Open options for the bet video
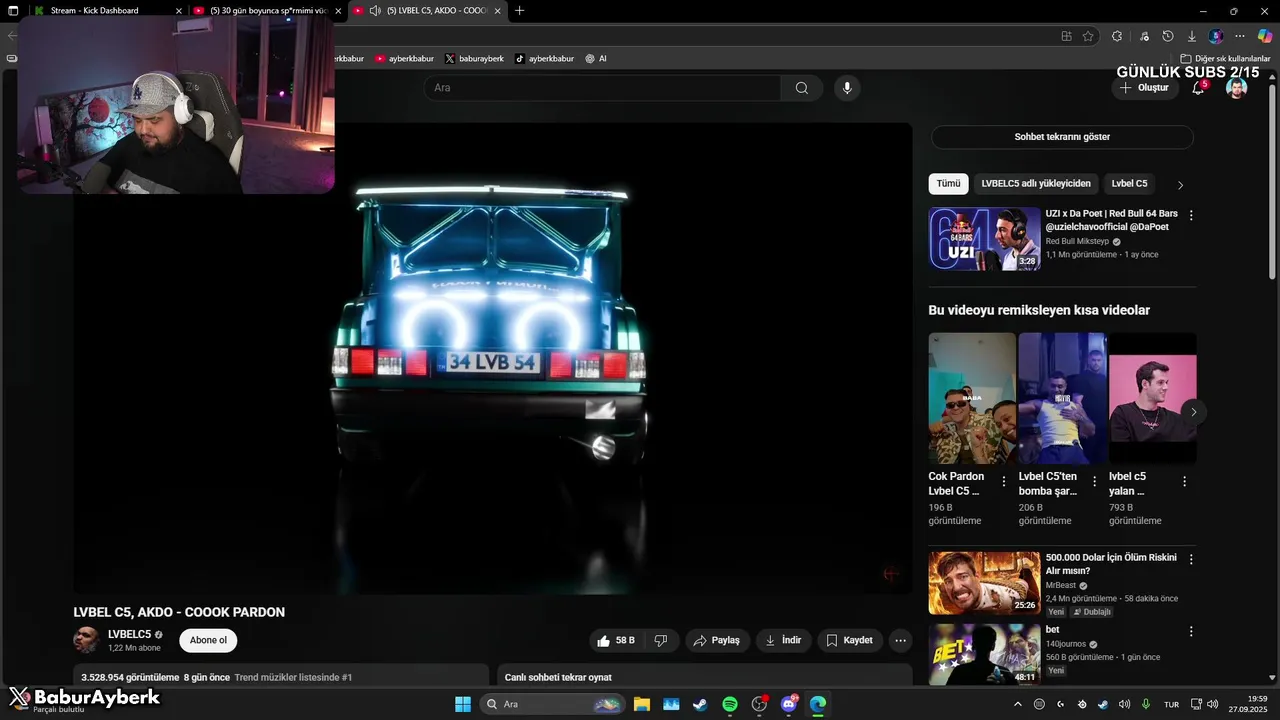1280x720 pixels. [x=1191, y=631]
